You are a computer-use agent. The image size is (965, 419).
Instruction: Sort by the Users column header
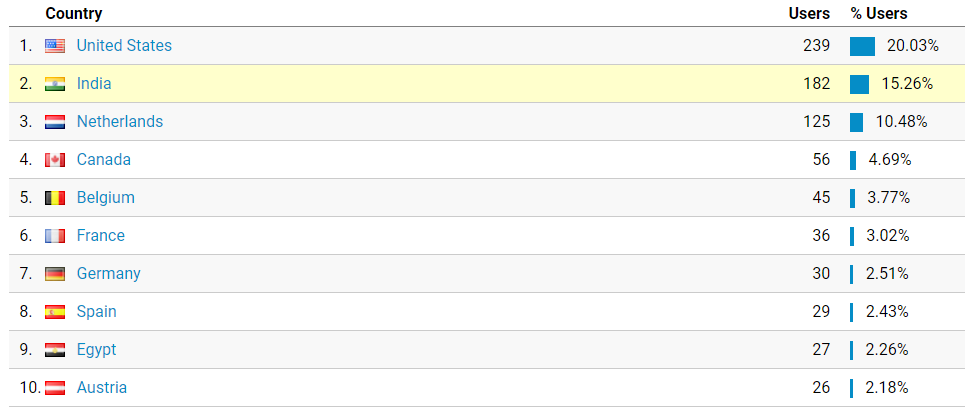pyautogui.click(x=809, y=14)
